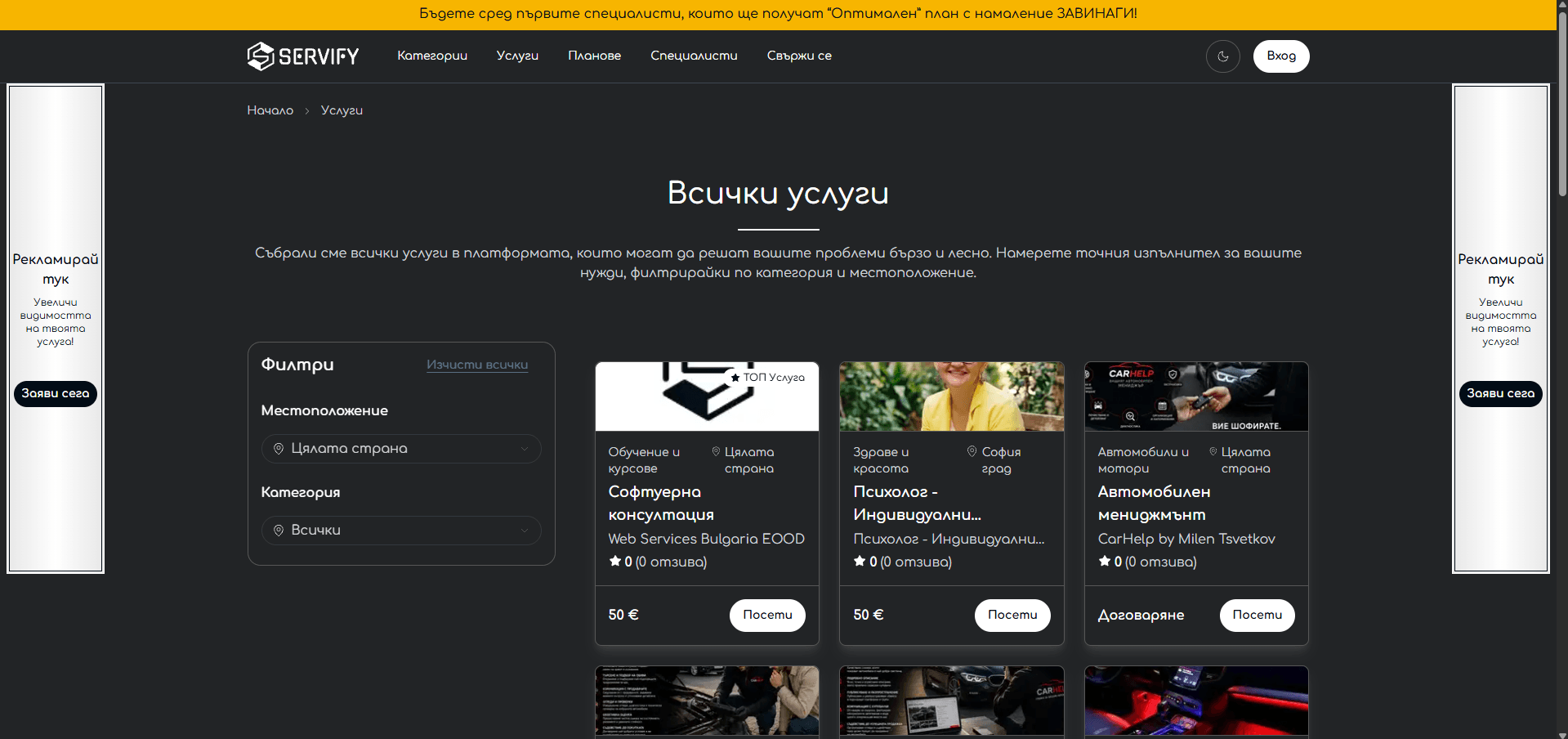Image resolution: width=1568 pixels, height=739 pixels.
Task: Click Изчисти всички filters link
Action: [x=477, y=365]
